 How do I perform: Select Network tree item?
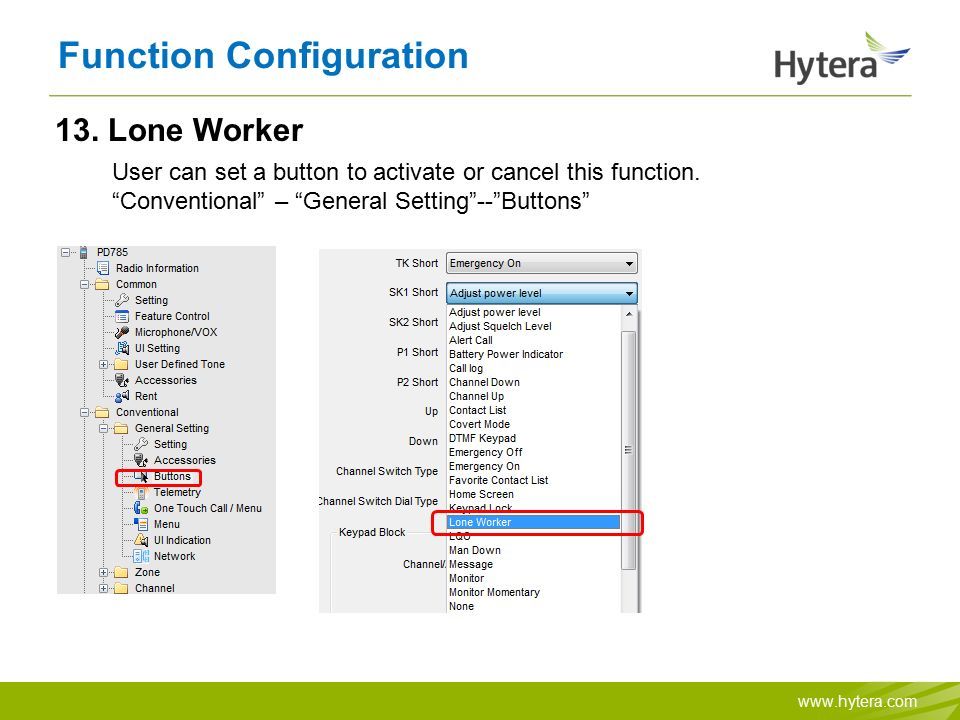pyautogui.click(x=174, y=556)
